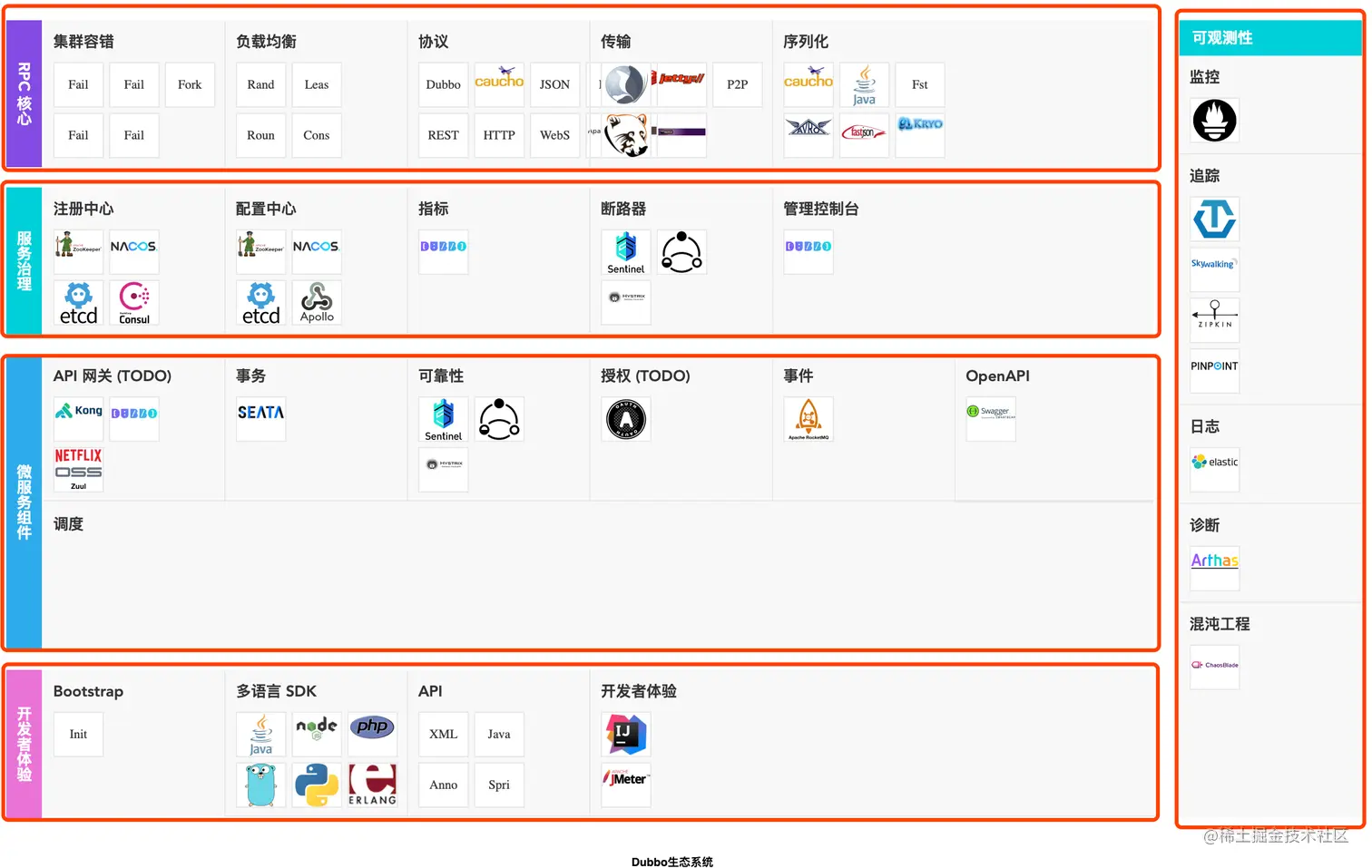Select the etcd logo in 注册中心
Viewport: 1372px width, 868px height.
(x=79, y=303)
